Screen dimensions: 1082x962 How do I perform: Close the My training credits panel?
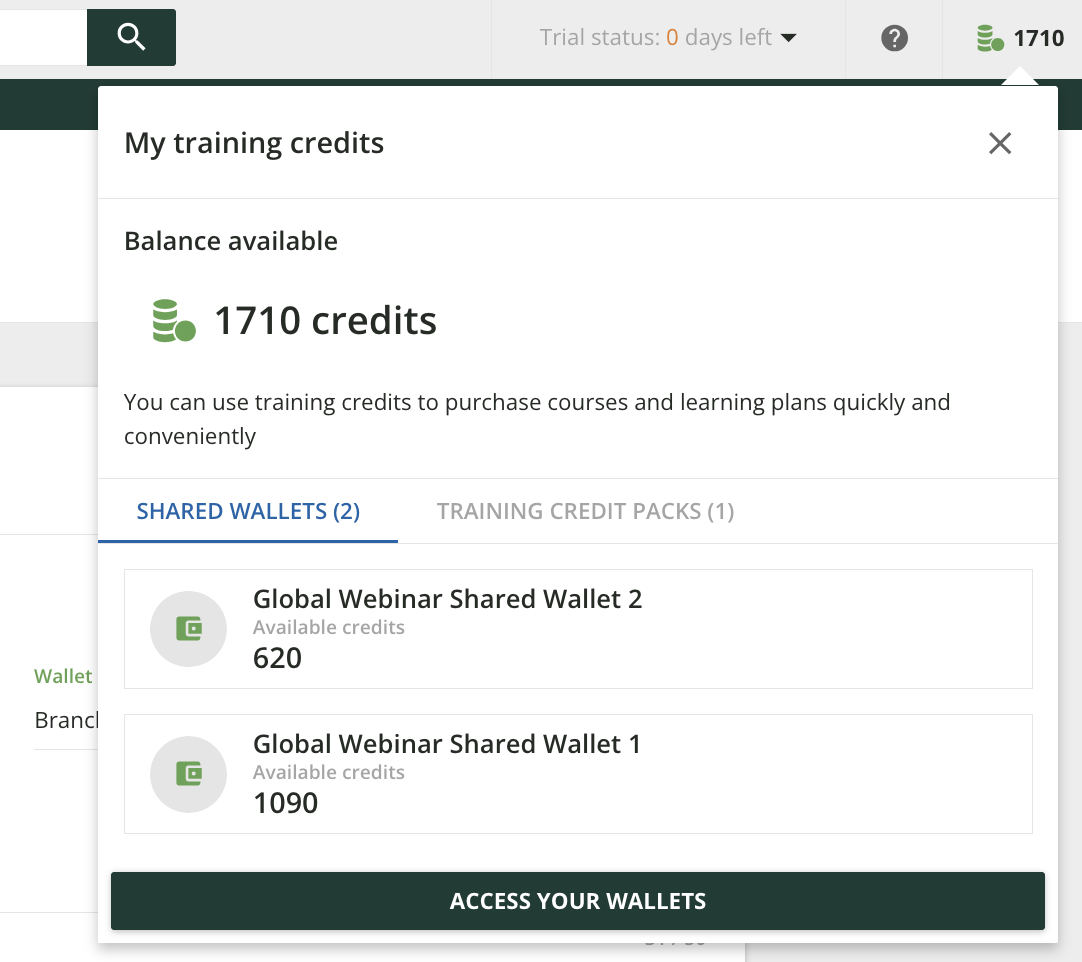[x=1000, y=144]
